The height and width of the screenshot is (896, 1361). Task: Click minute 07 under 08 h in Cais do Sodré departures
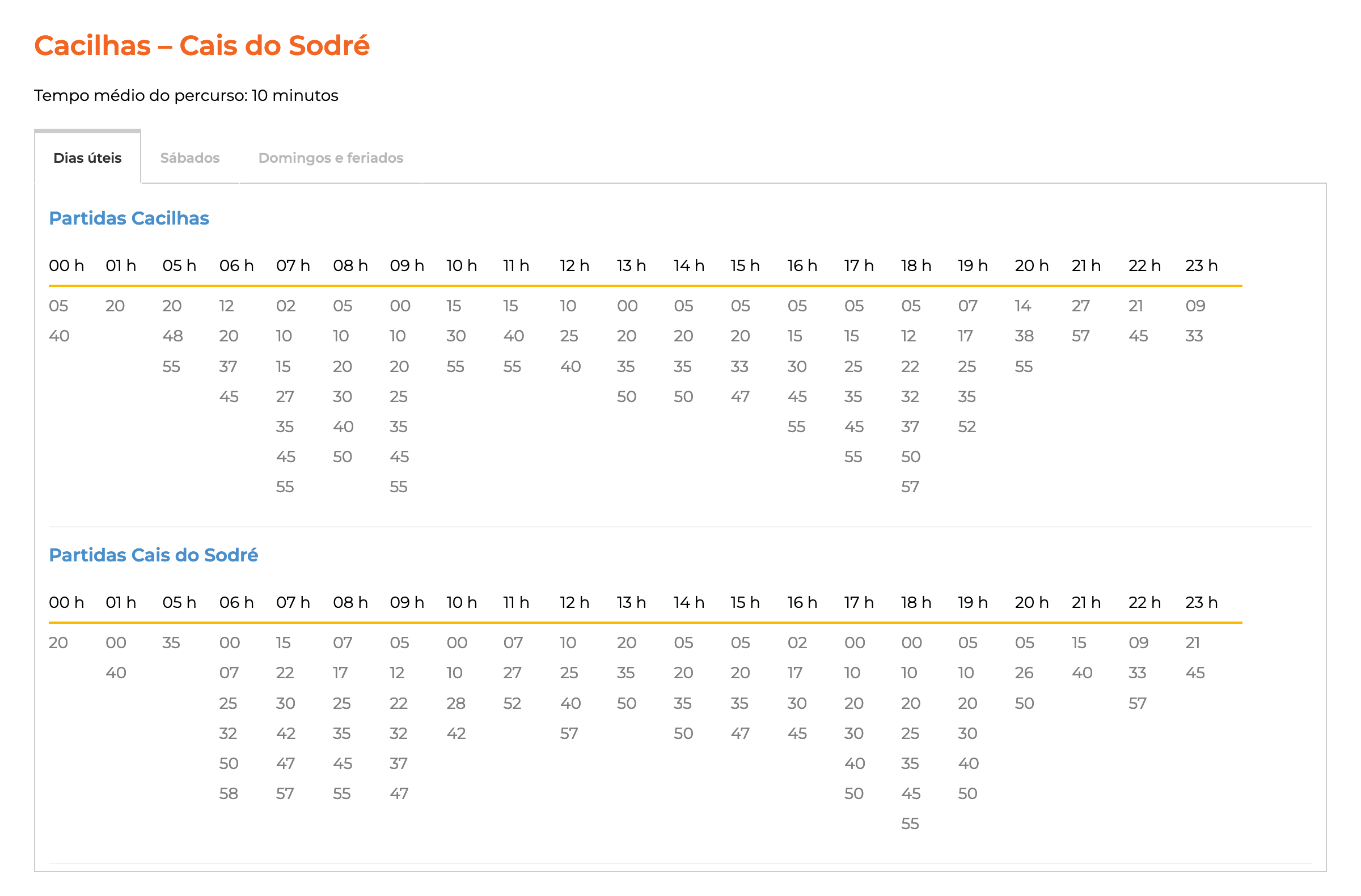point(343,643)
